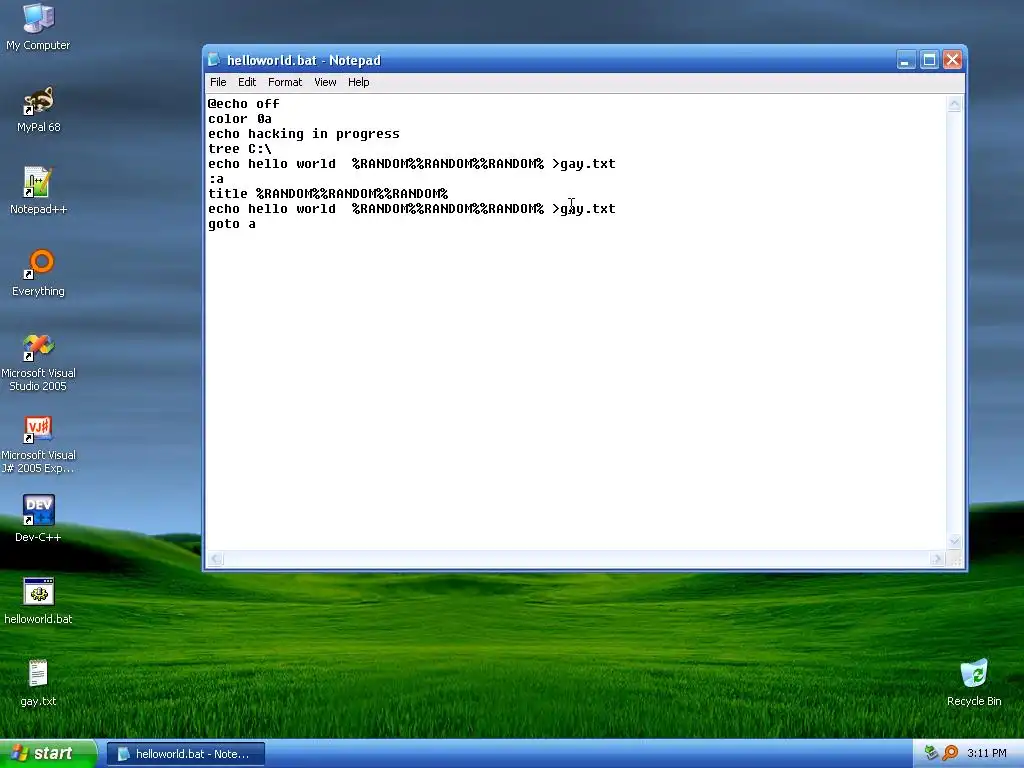Click the horizontal scrollbar left arrow
The width and height of the screenshot is (1024, 768).
[x=216, y=559]
